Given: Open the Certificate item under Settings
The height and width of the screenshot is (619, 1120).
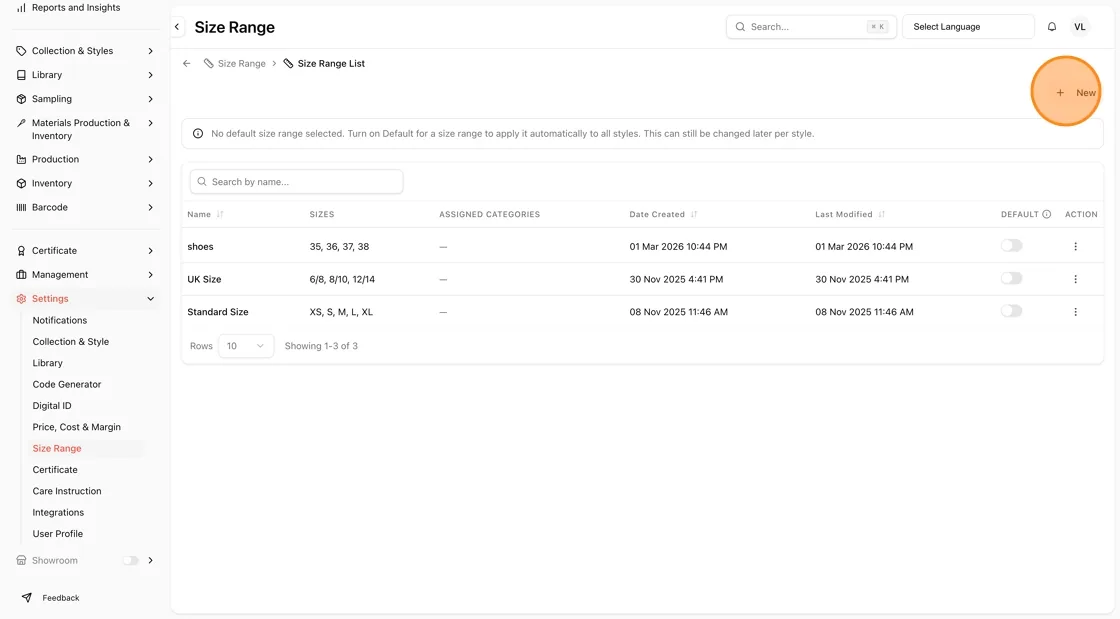Looking at the screenshot, I should pyautogui.click(x=55, y=470).
